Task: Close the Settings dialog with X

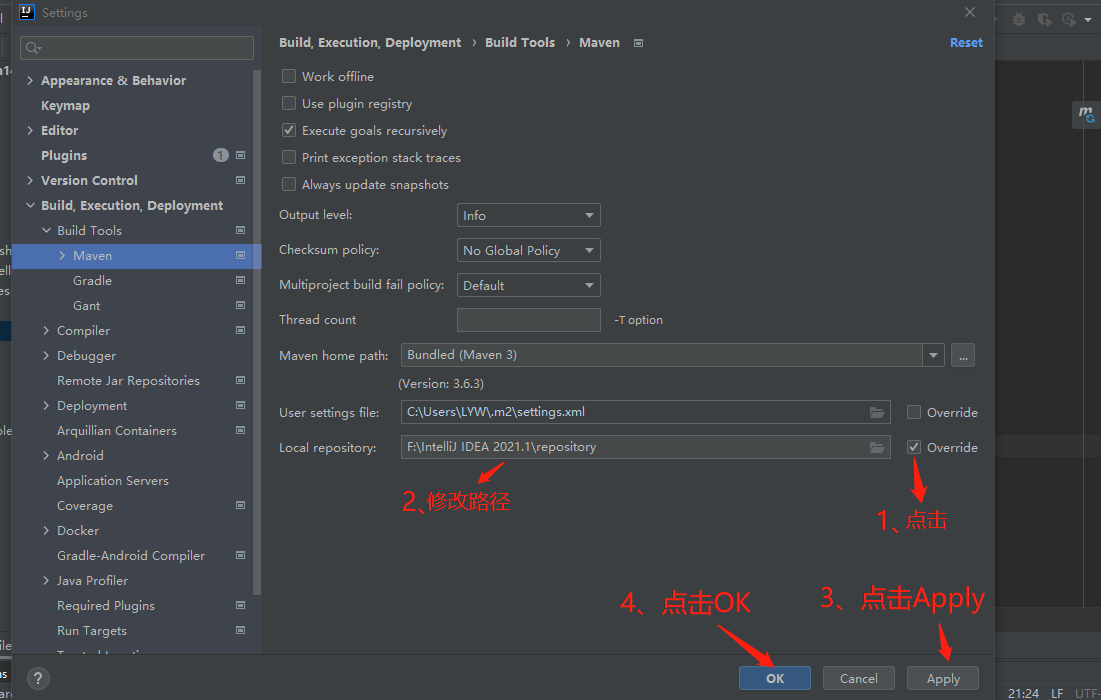Action: click(x=970, y=12)
